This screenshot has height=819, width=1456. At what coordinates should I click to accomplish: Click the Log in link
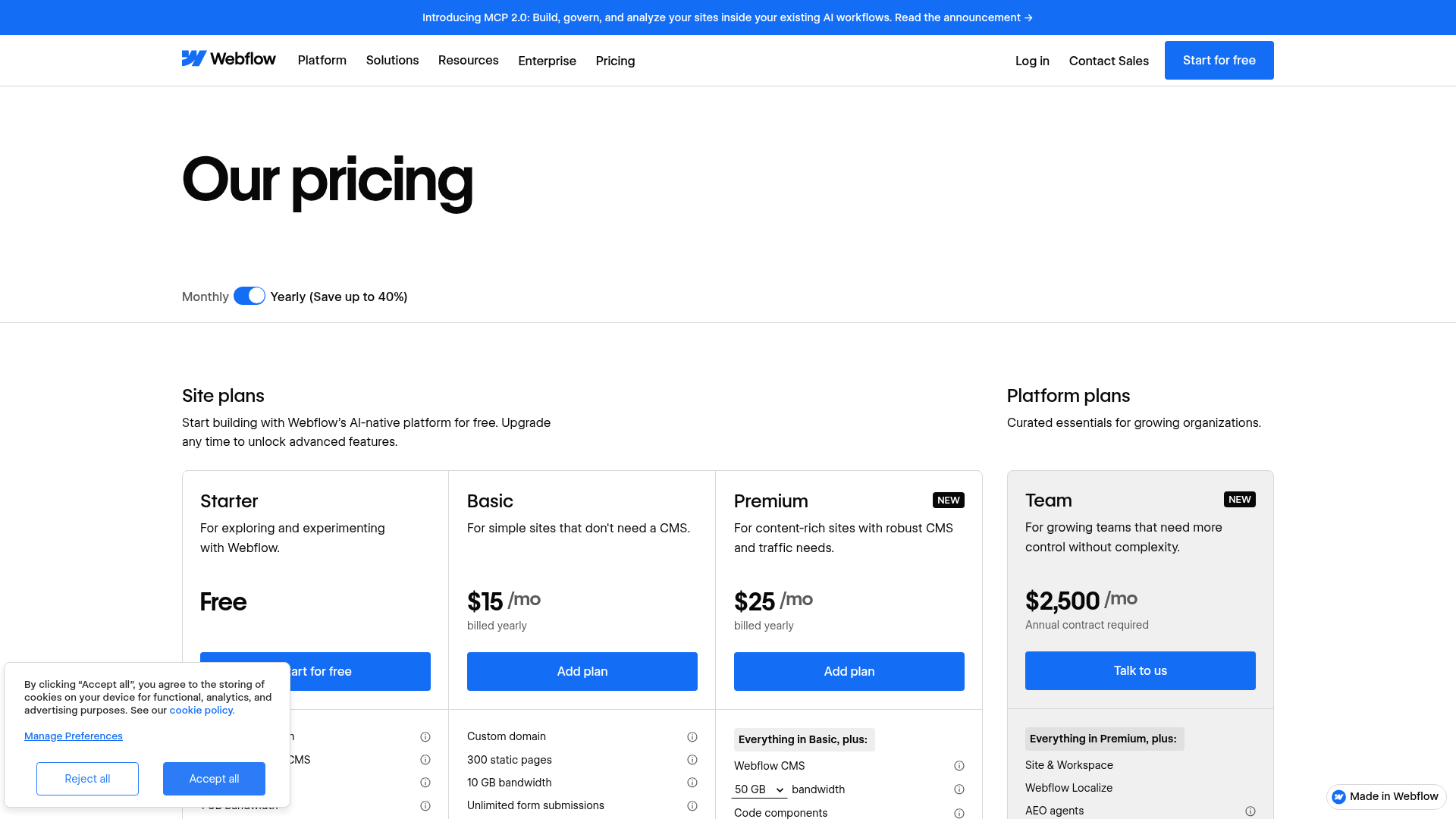pos(1032,61)
